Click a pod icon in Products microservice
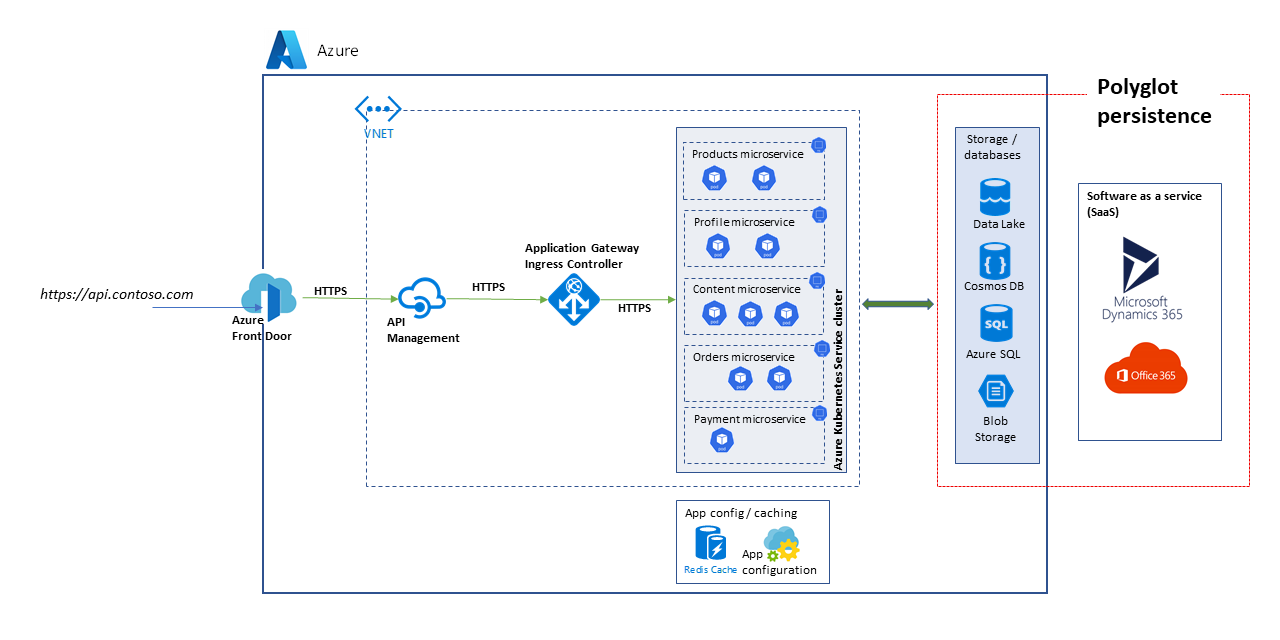The height and width of the screenshot is (640, 1280). [714, 176]
